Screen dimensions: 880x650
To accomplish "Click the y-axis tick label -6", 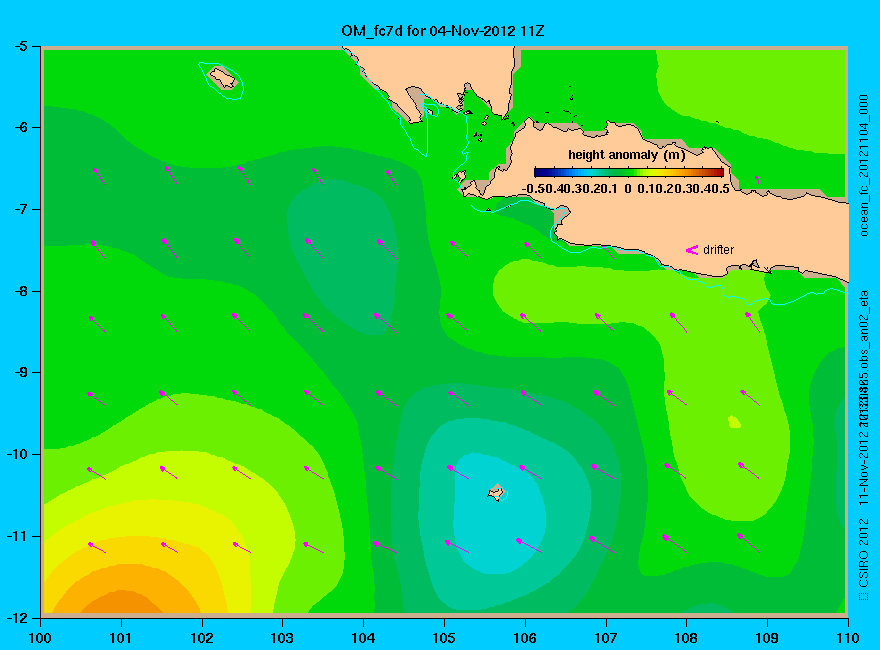I will point(20,127).
